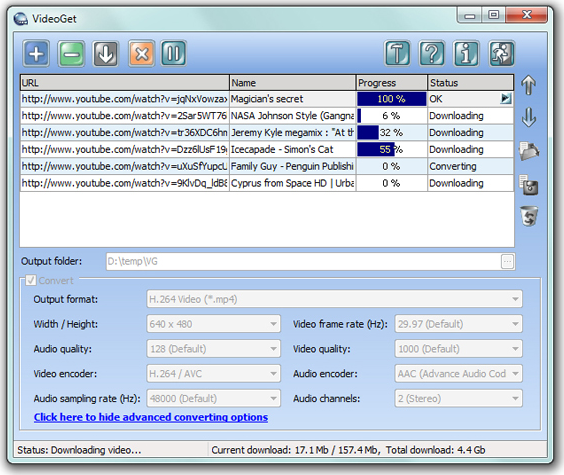The width and height of the screenshot is (564, 475).
Task: Click the Converting status cell
Action: coord(470,166)
